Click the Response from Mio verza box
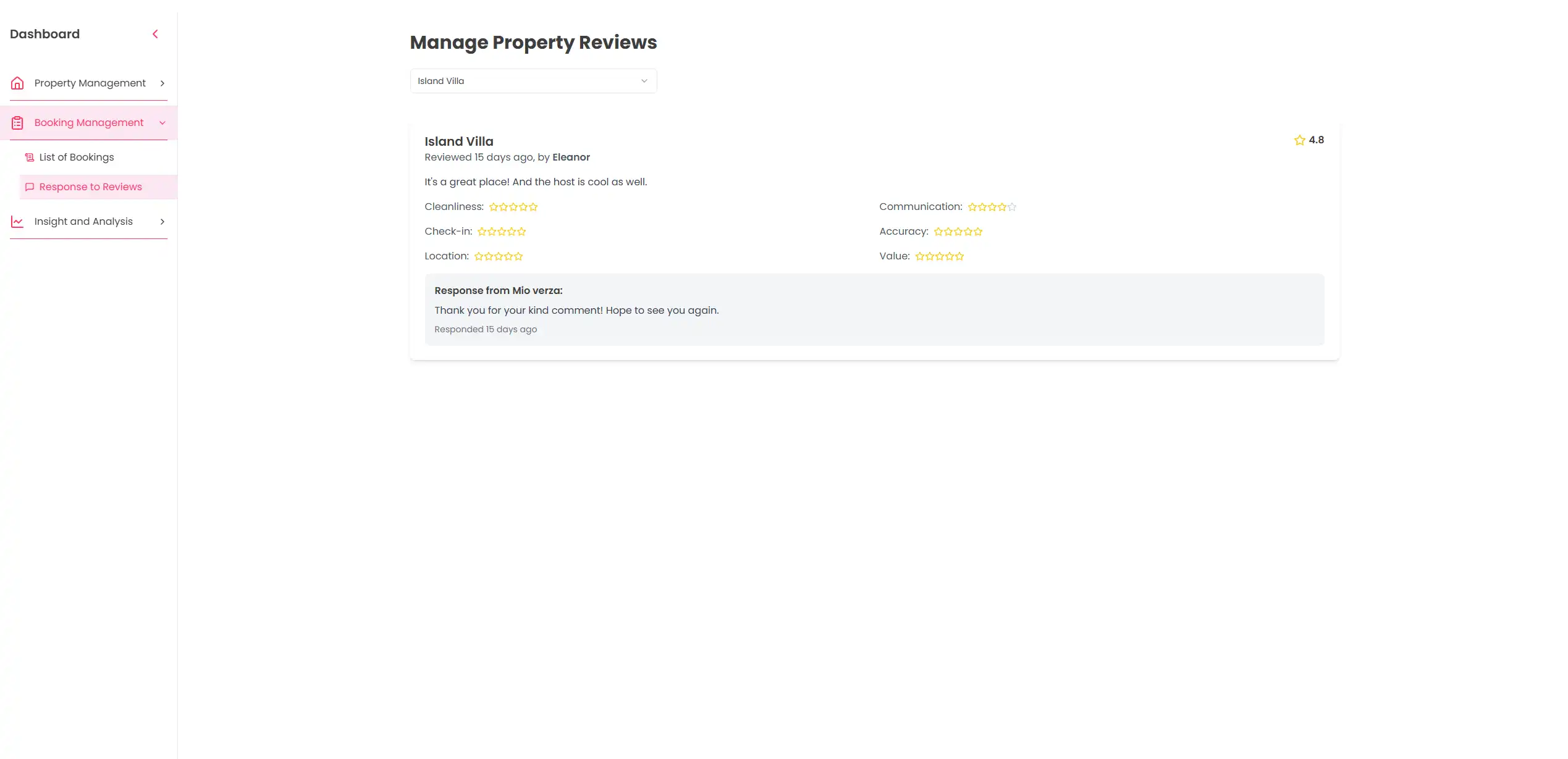This screenshot has height=759, width=1568. point(874,309)
